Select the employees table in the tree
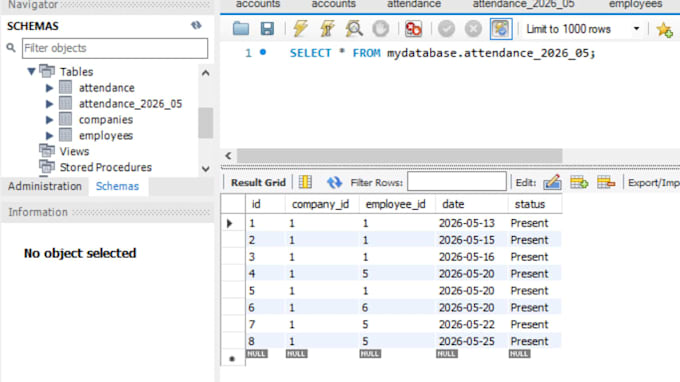Viewport: 680px width, 382px height. tap(105, 136)
